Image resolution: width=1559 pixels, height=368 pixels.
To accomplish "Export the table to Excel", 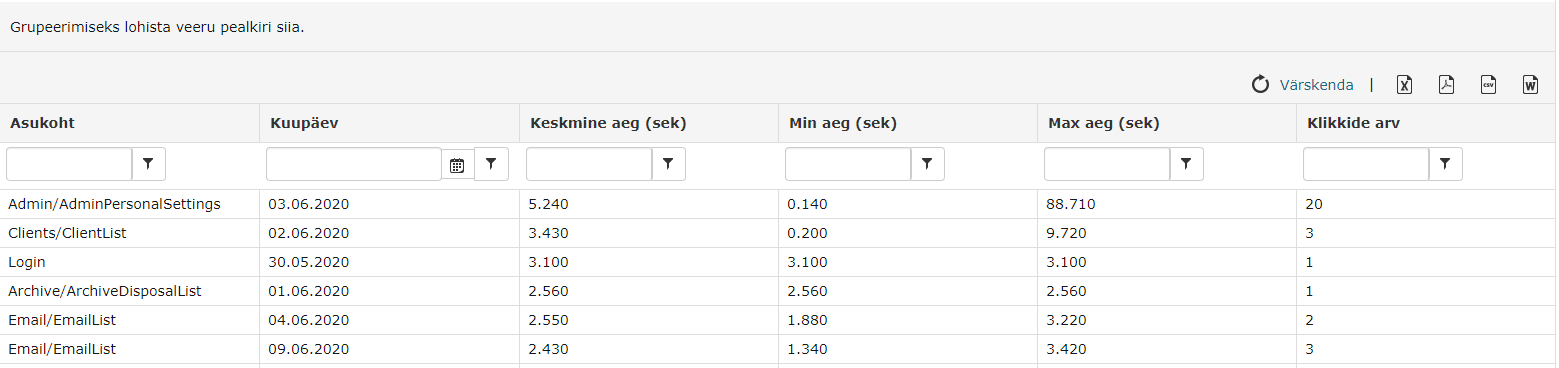I will pyautogui.click(x=1404, y=85).
